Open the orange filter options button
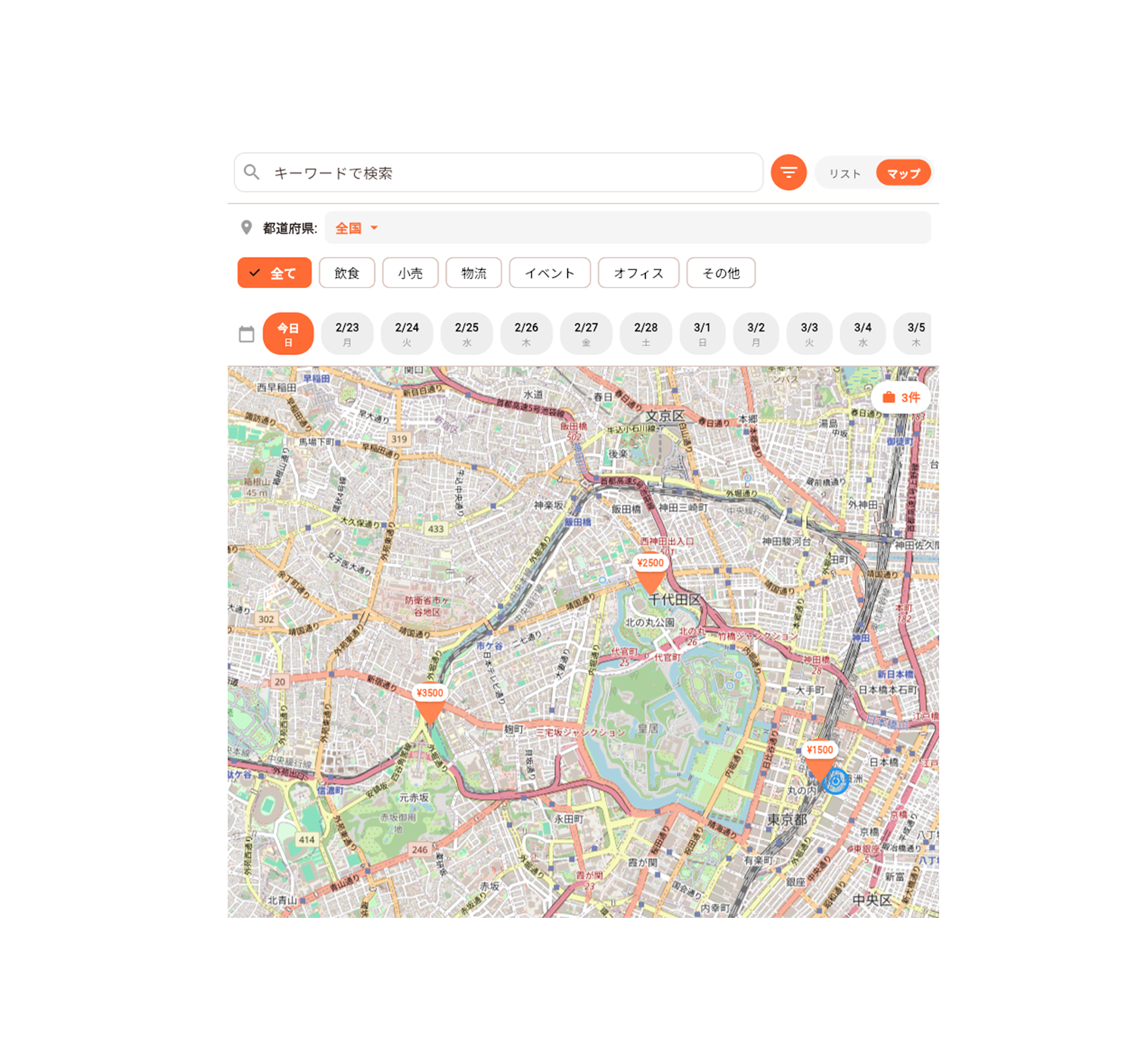The height and width of the screenshot is (1063, 1148). point(788,173)
